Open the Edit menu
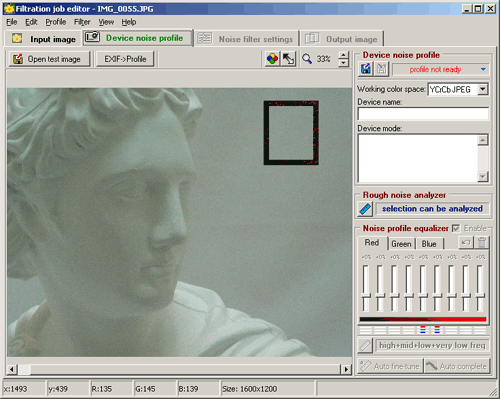The height and width of the screenshot is (399, 500). (x=31, y=22)
